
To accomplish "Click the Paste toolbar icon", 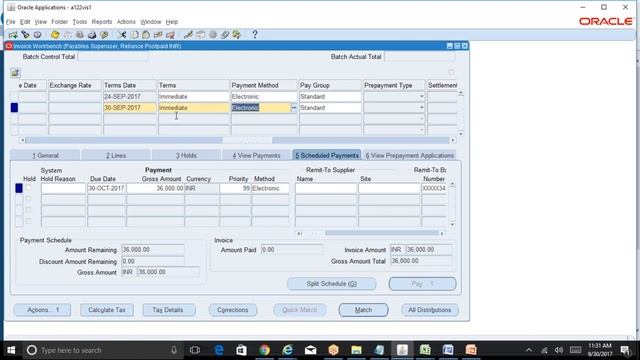I will [146, 35].
